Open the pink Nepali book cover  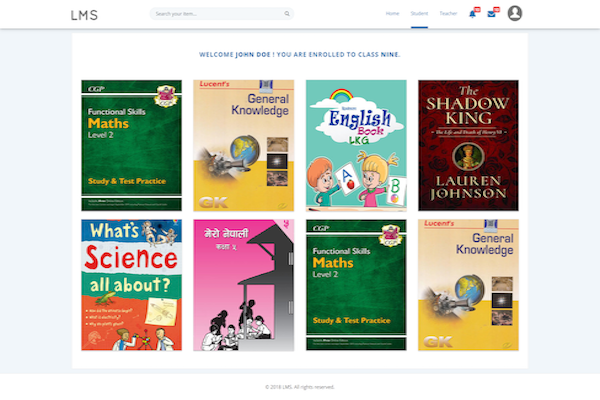(244, 285)
